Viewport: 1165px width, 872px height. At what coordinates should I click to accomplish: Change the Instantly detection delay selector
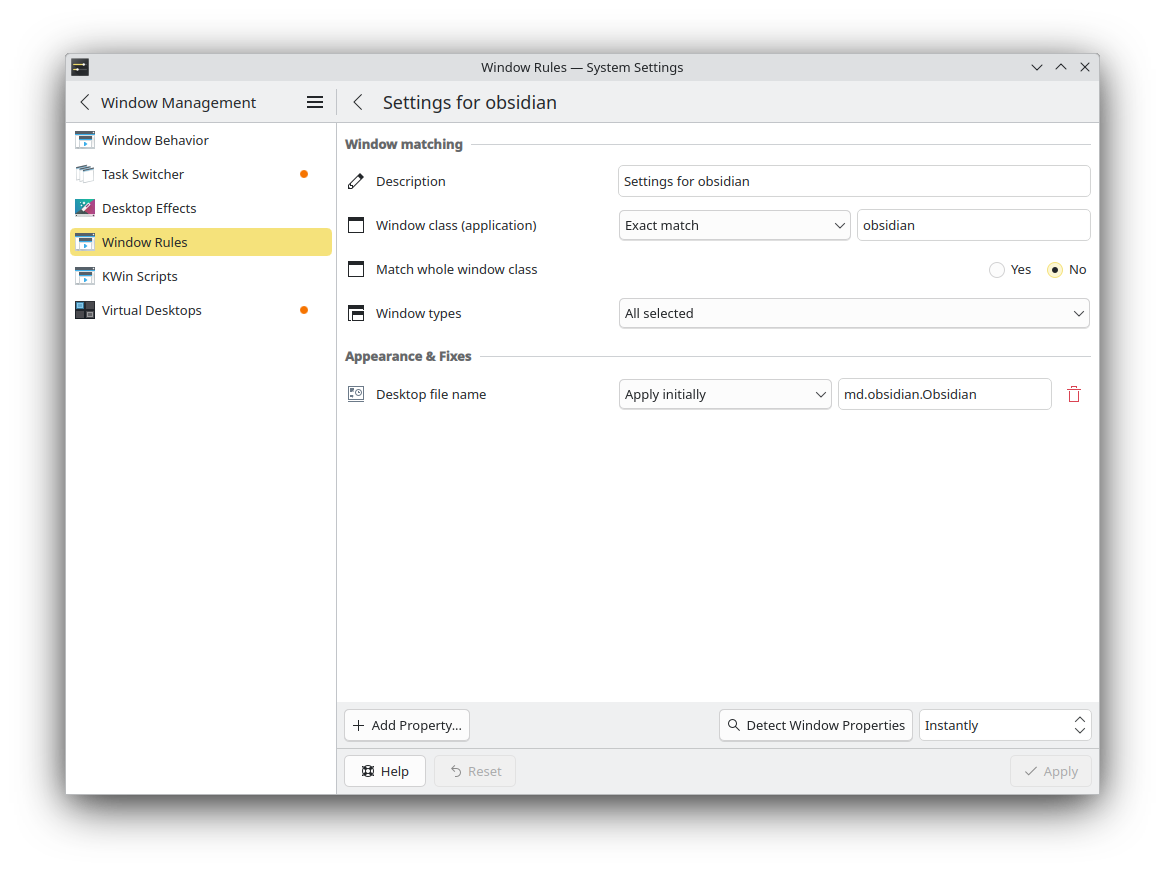click(1004, 725)
